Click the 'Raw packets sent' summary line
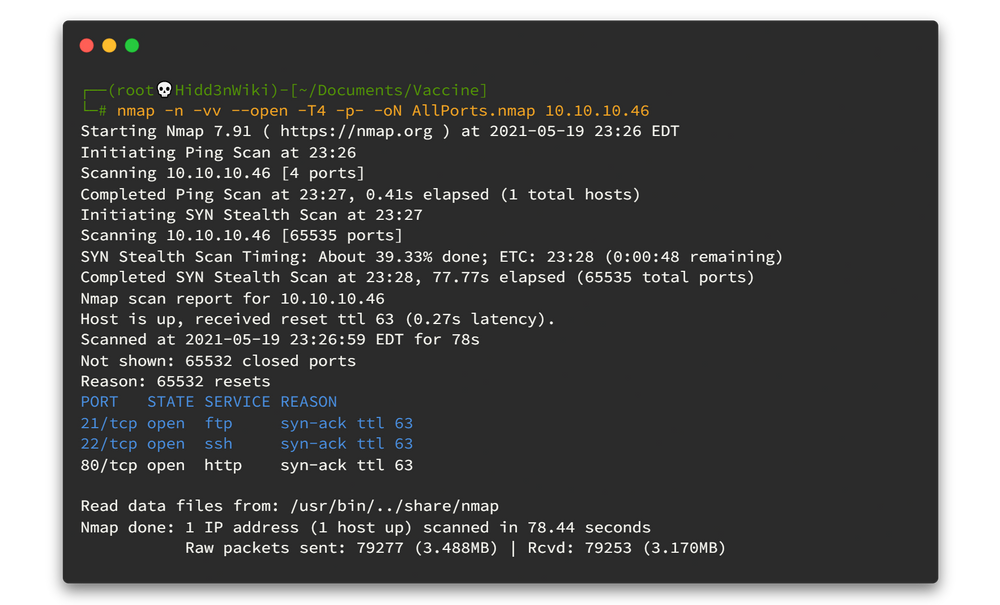This screenshot has height=605, width=1000. pos(455,548)
